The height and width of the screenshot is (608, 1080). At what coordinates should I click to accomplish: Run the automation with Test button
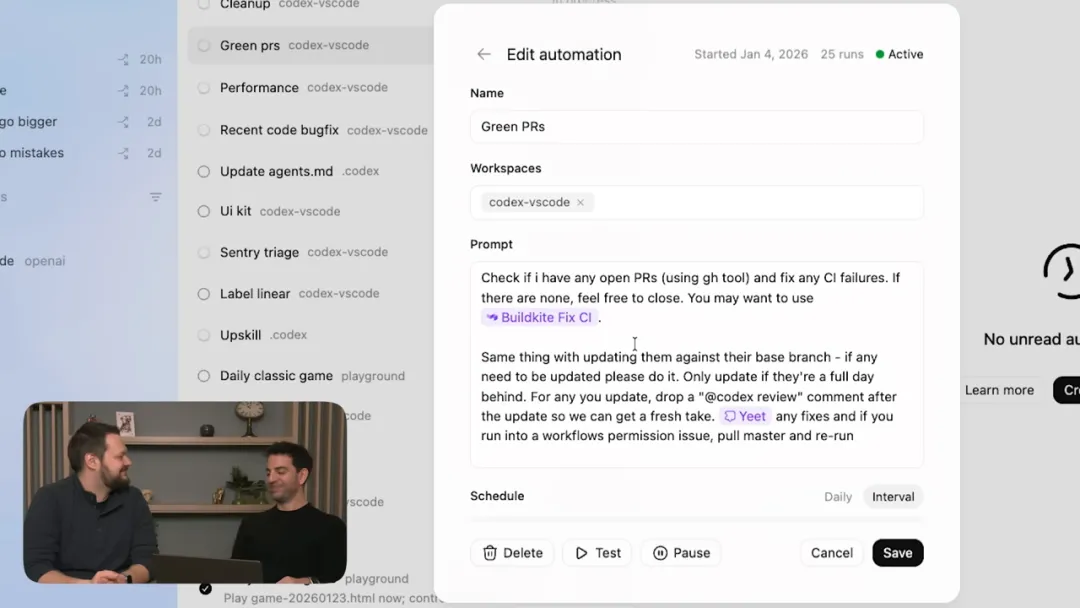[x=597, y=553]
